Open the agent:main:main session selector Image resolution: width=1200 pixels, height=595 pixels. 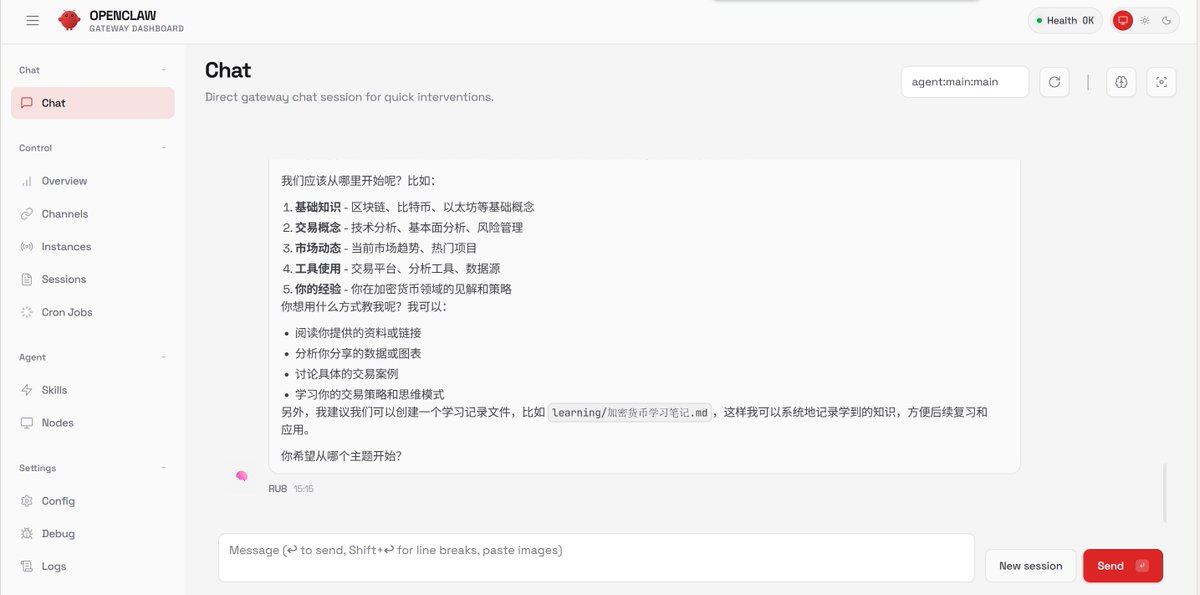tap(965, 82)
